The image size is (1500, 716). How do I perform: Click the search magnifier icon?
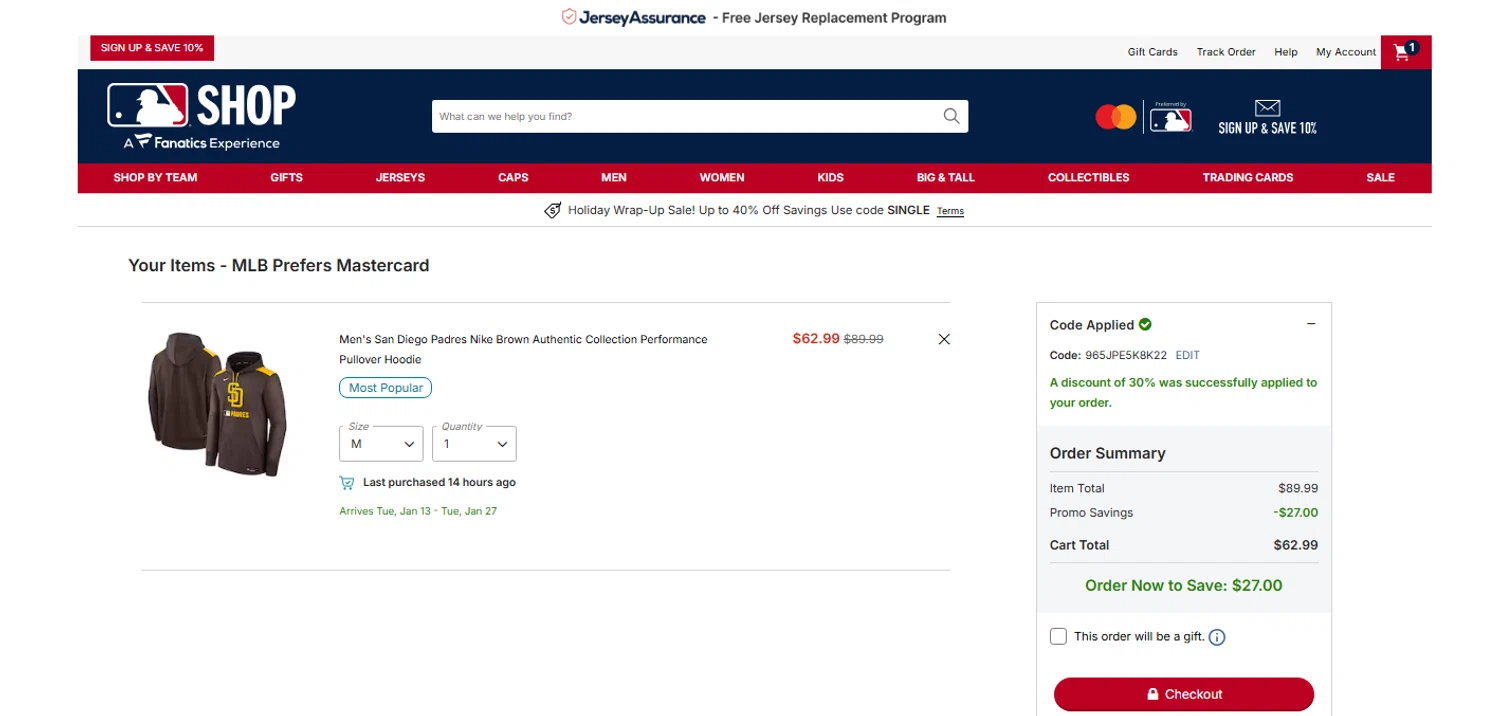click(951, 116)
